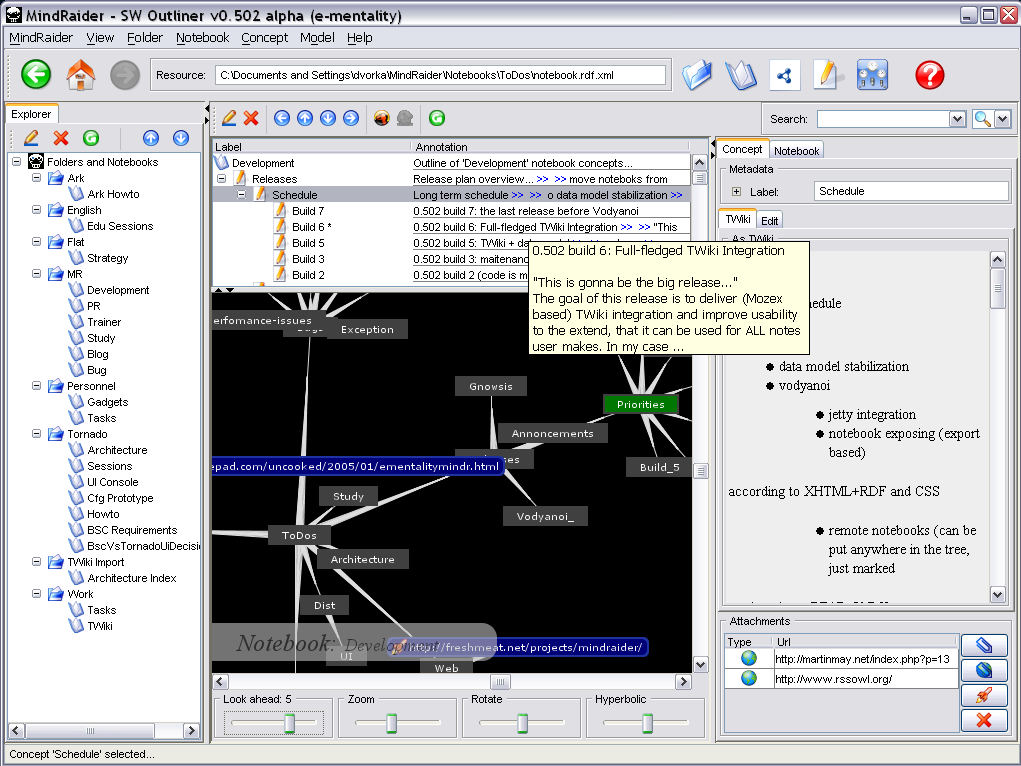The width and height of the screenshot is (1021, 766).
Task: Collapse the Releases node in outline
Action: pyautogui.click(x=222, y=179)
